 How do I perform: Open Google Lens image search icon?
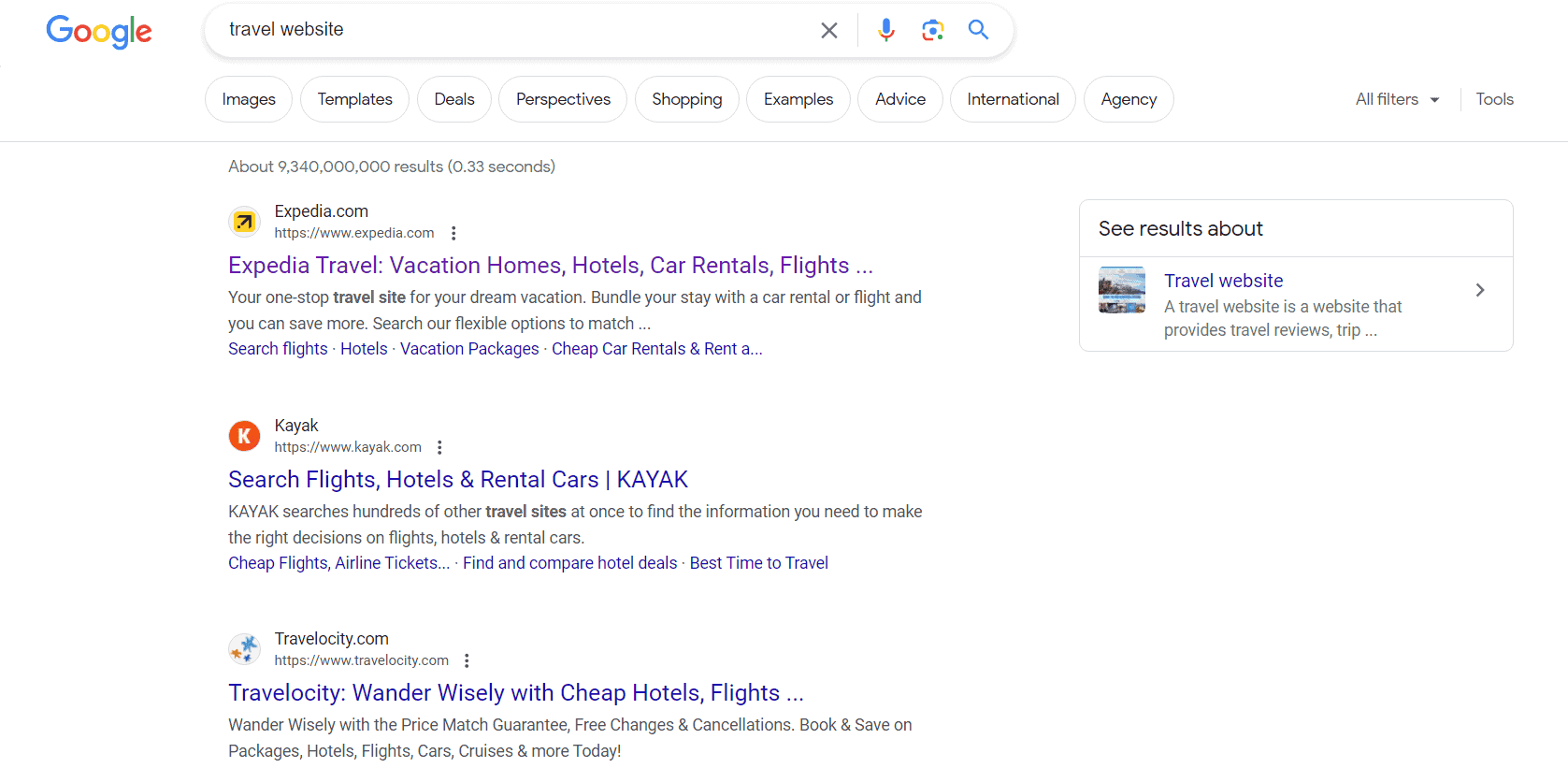932,30
